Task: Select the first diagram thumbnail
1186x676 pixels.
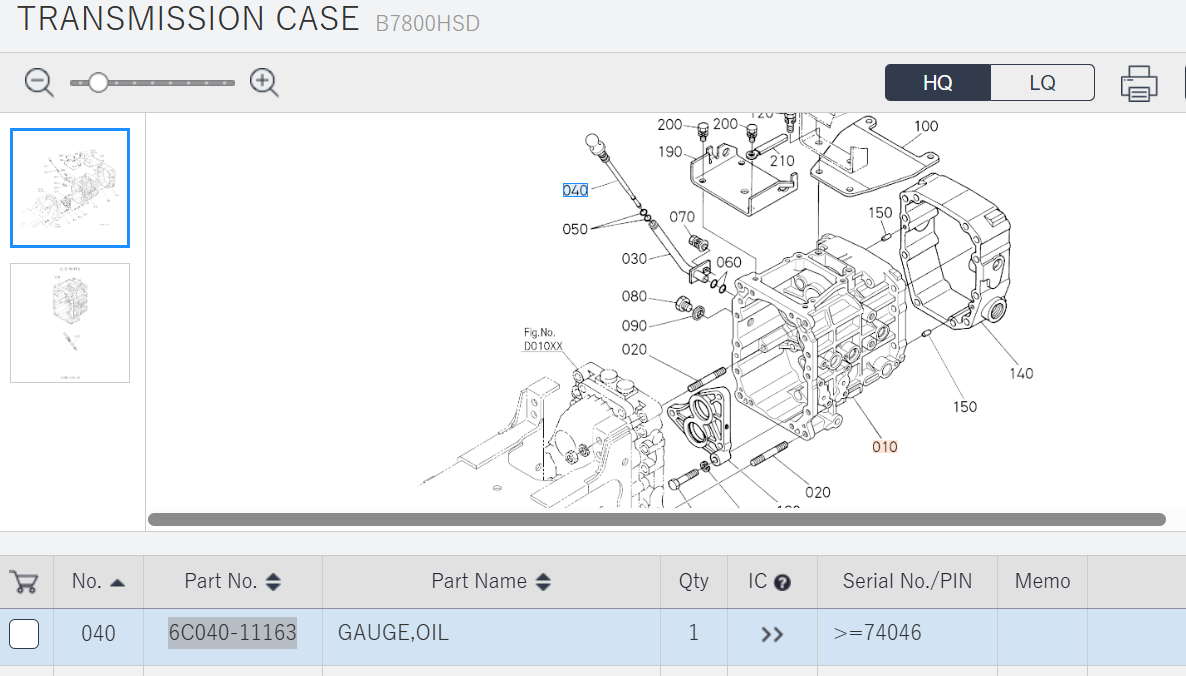Action: [x=70, y=188]
